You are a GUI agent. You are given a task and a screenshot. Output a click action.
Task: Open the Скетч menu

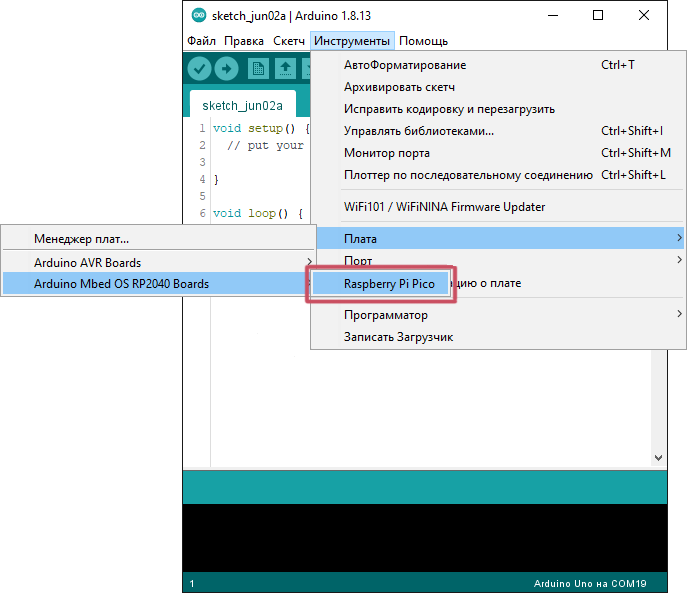click(x=289, y=41)
